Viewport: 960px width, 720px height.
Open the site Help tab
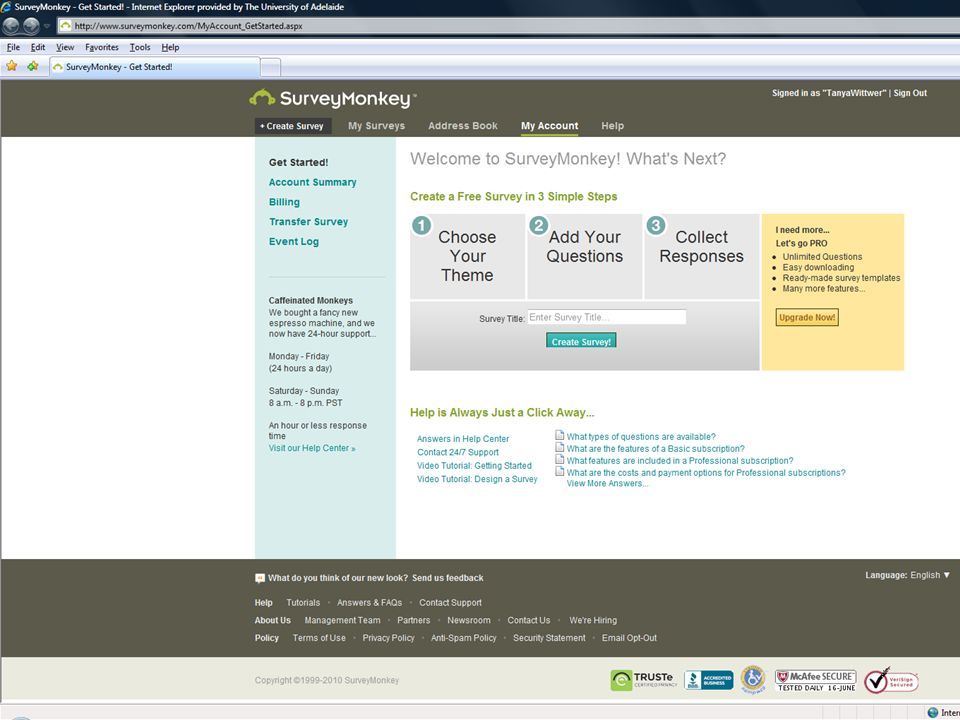click(612, 126)
